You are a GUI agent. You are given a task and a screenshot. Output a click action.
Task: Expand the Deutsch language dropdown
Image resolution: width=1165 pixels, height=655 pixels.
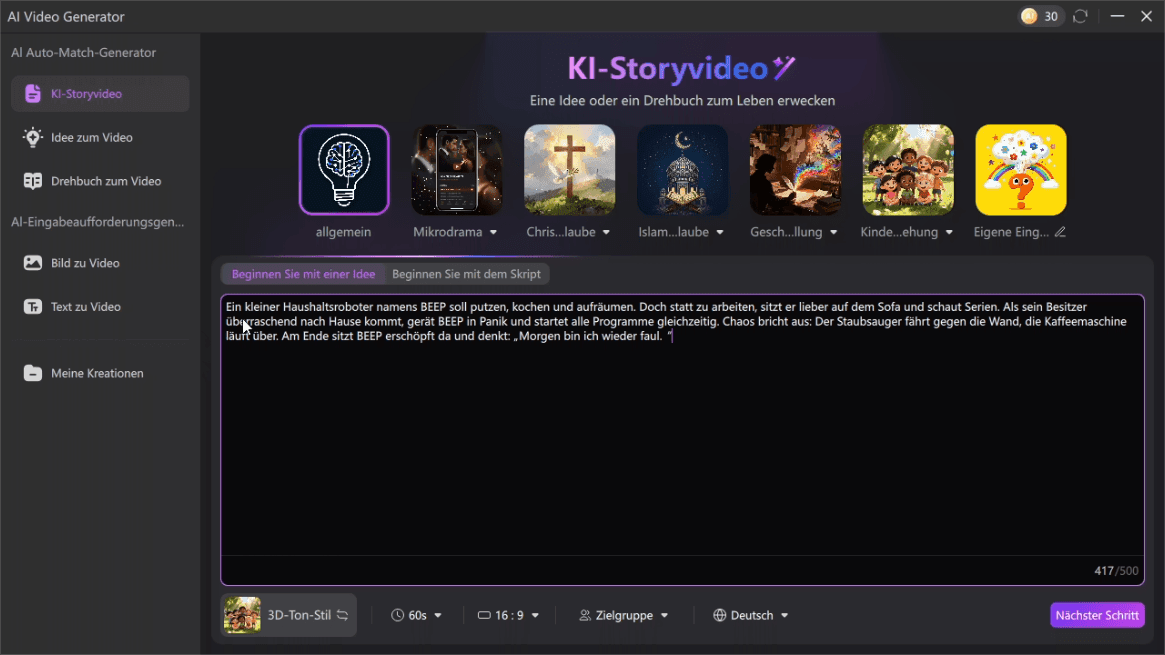pos(750,615)
